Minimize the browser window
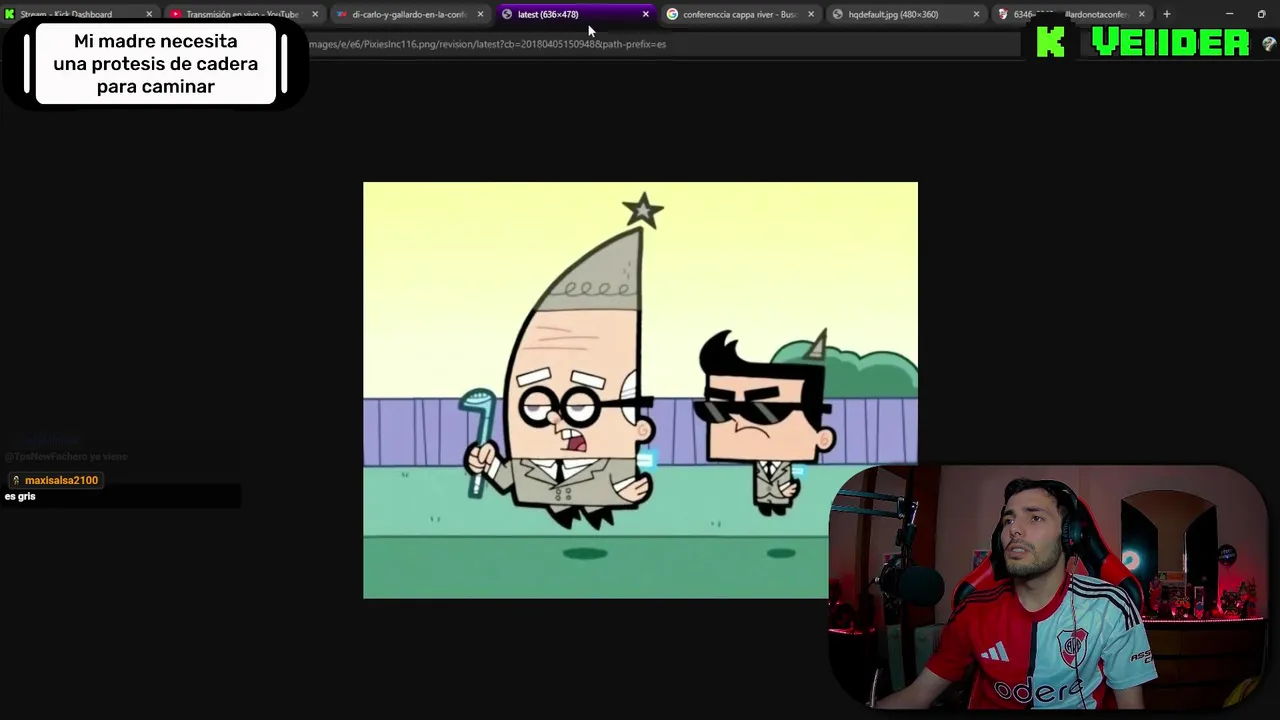 1230,14
